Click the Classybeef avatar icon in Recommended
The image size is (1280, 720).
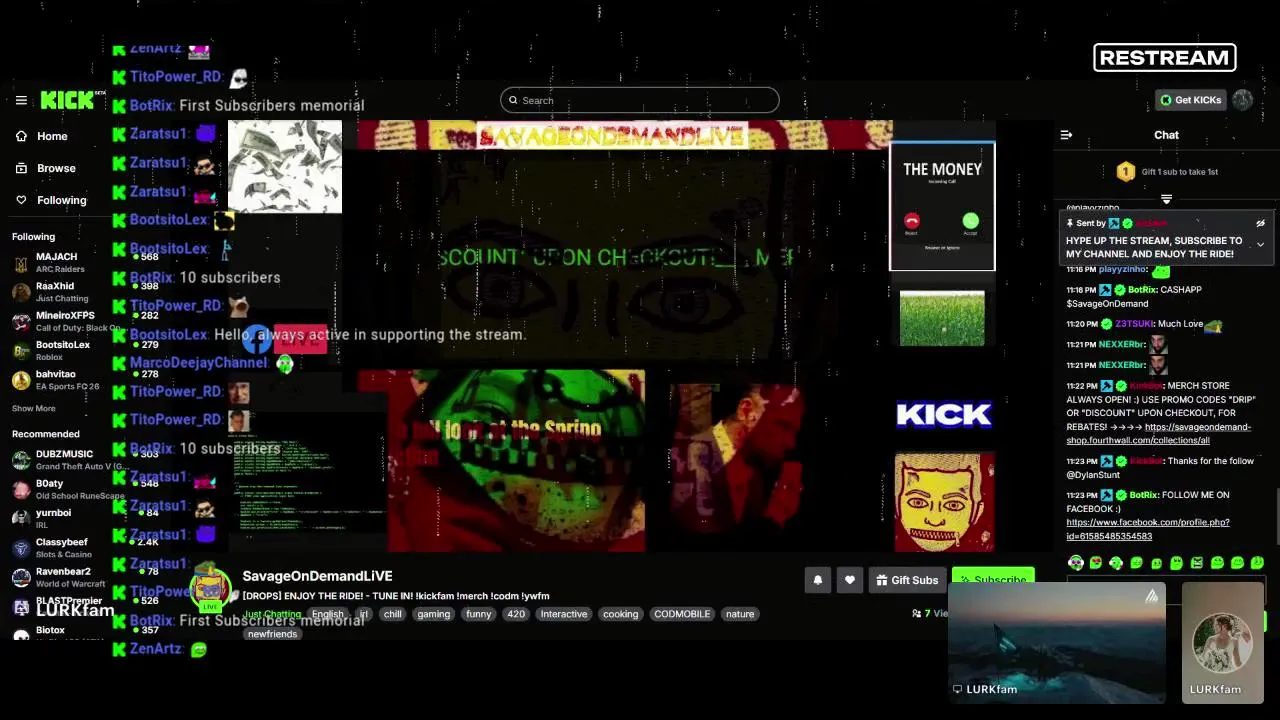pos(21,548)
